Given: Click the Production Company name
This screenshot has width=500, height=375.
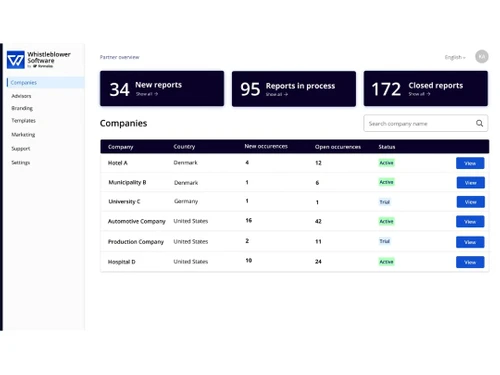Looking at the screenshot, I should click(x=136, y=242).
